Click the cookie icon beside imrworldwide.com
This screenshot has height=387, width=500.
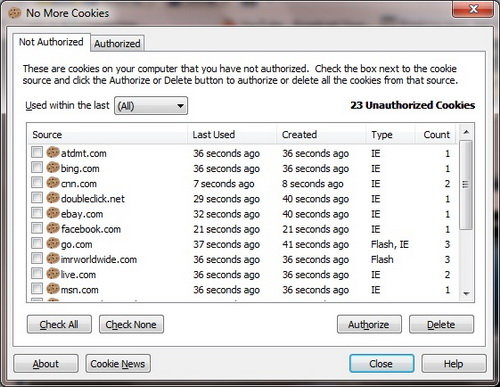click(x=53, y=259)
